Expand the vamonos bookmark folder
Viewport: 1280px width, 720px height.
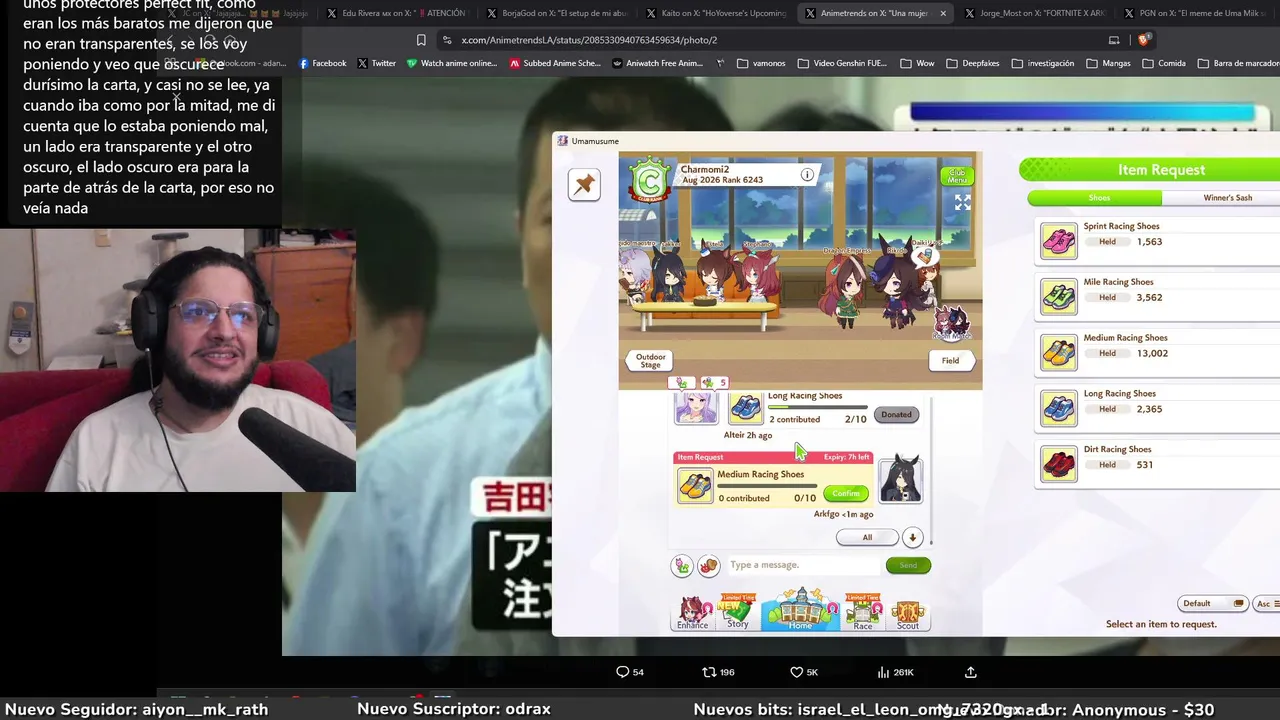[761, 63]
